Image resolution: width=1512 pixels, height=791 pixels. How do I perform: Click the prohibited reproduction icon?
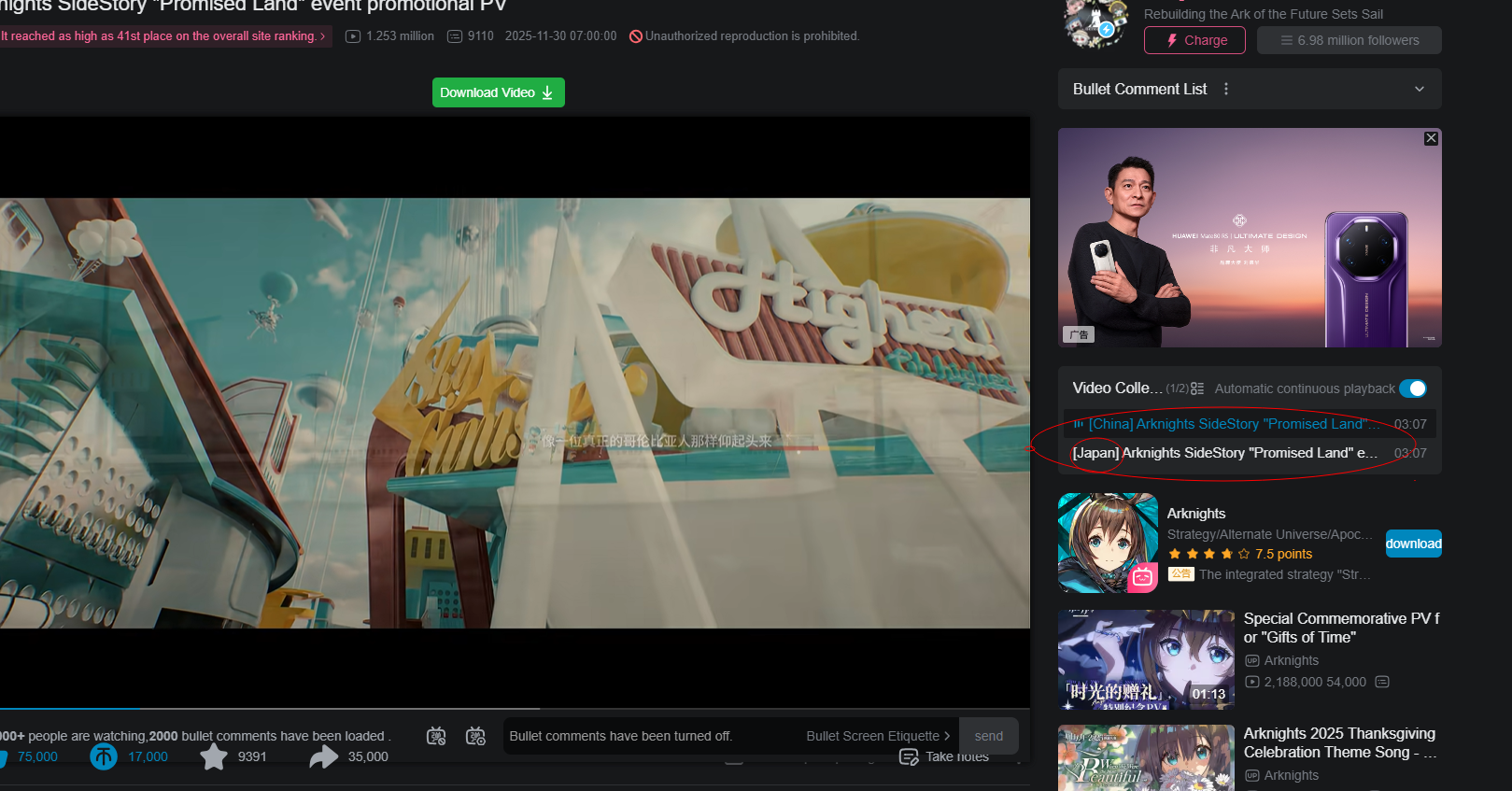pyautogui.click(x=636, y=36)
